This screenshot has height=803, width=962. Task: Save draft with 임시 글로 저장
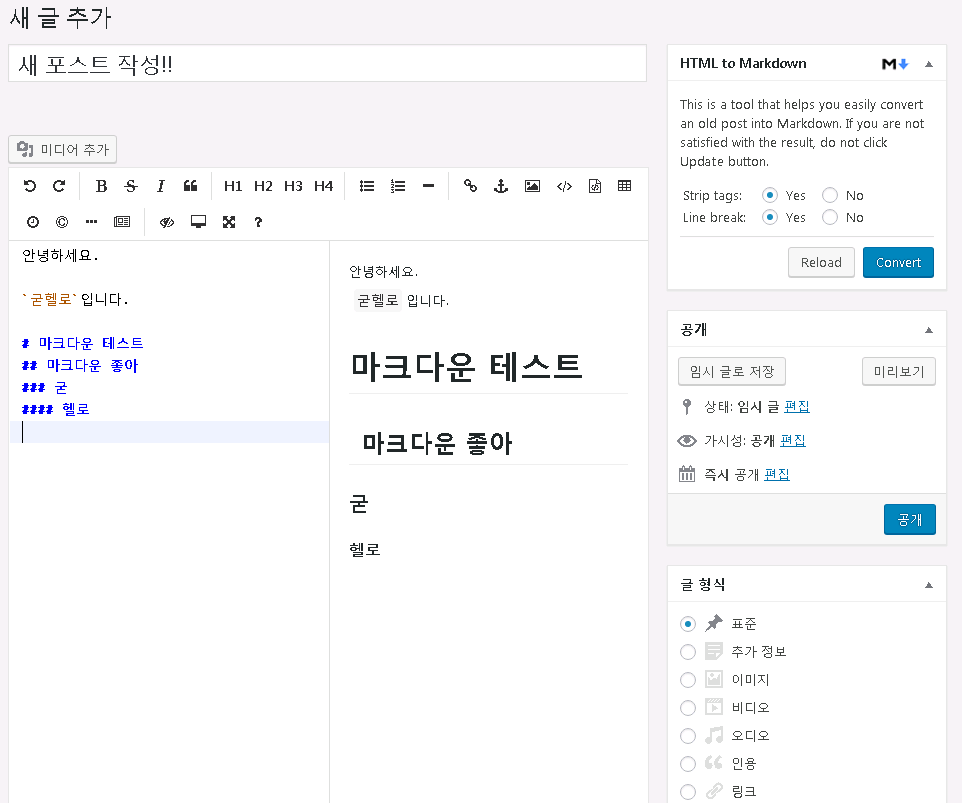tap(732, 371)
